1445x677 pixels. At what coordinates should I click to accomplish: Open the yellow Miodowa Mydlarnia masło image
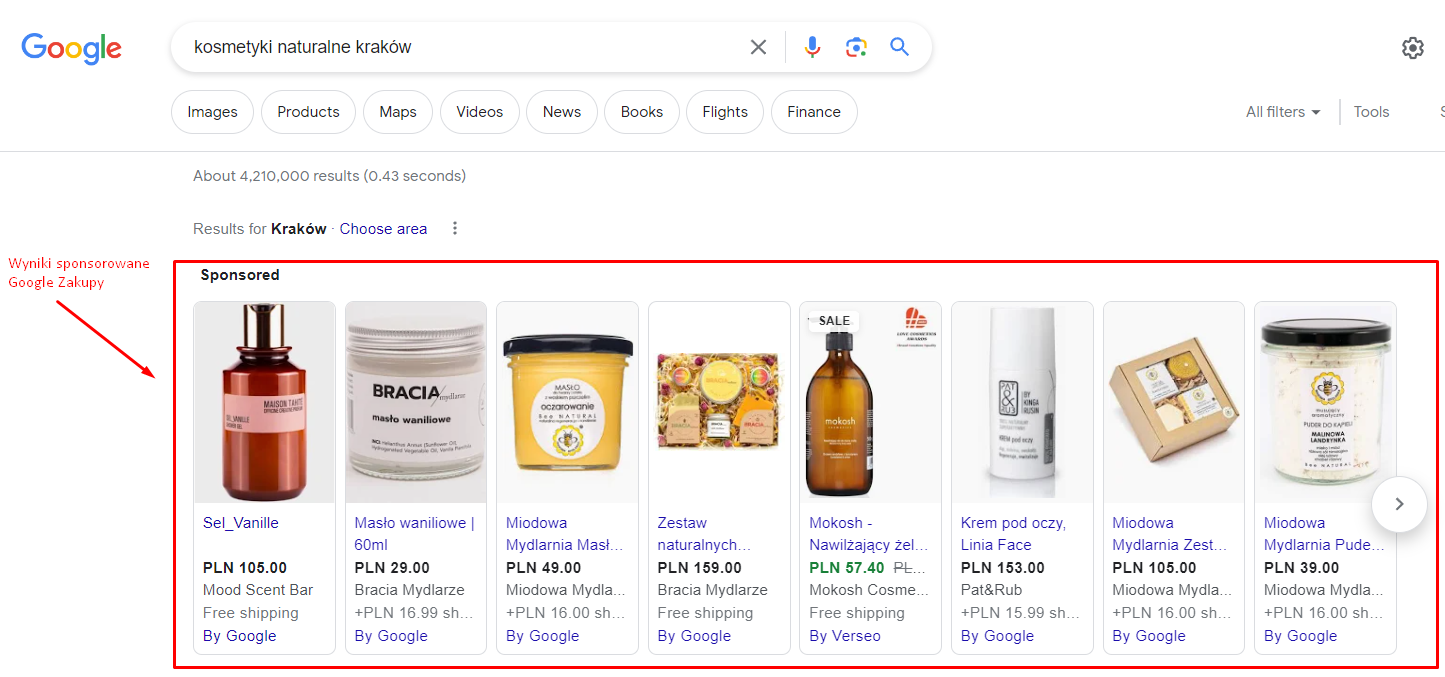(568, 402)
